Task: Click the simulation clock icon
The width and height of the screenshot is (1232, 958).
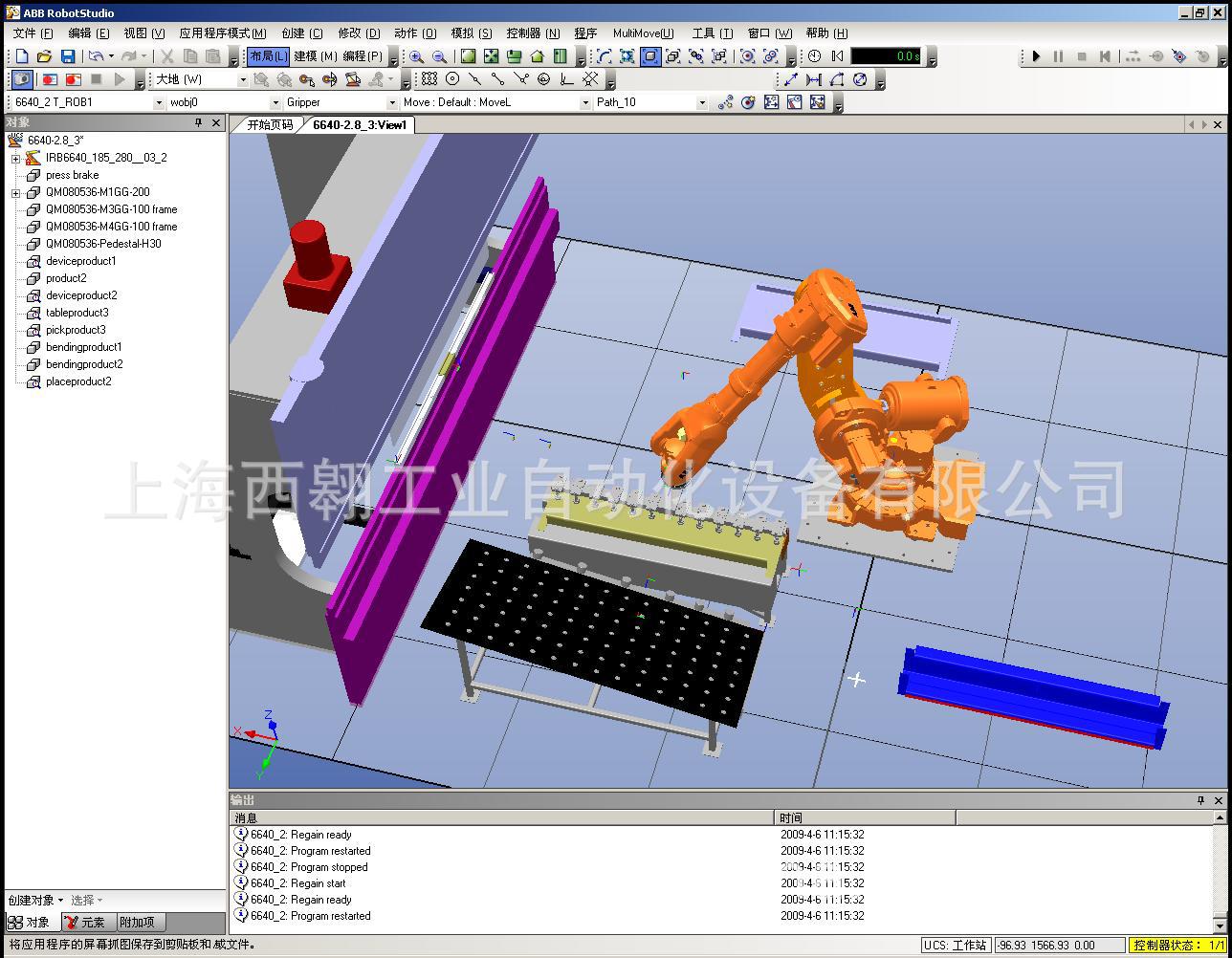Action: coord(814,57)
